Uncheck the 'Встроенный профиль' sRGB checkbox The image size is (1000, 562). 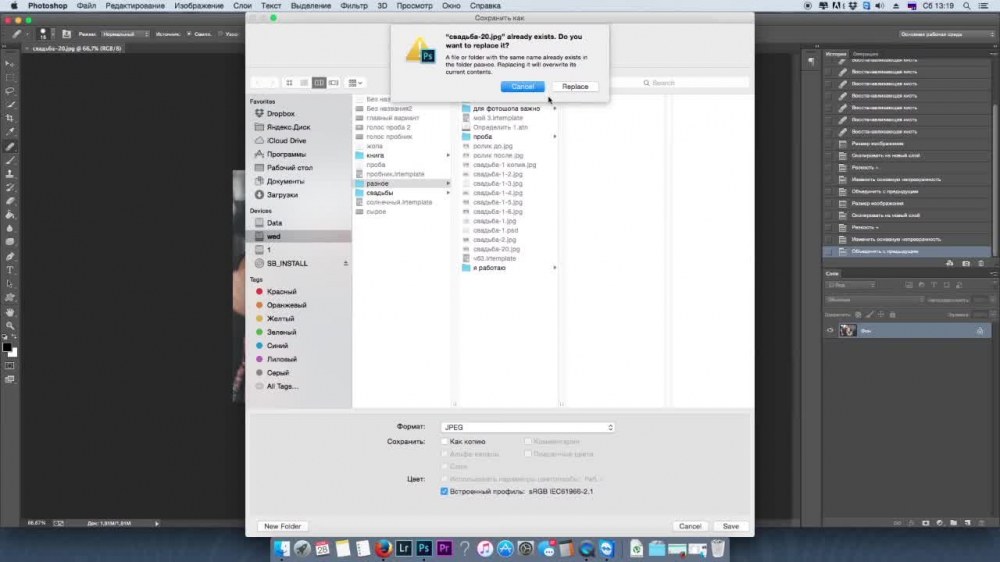(445, 492)
